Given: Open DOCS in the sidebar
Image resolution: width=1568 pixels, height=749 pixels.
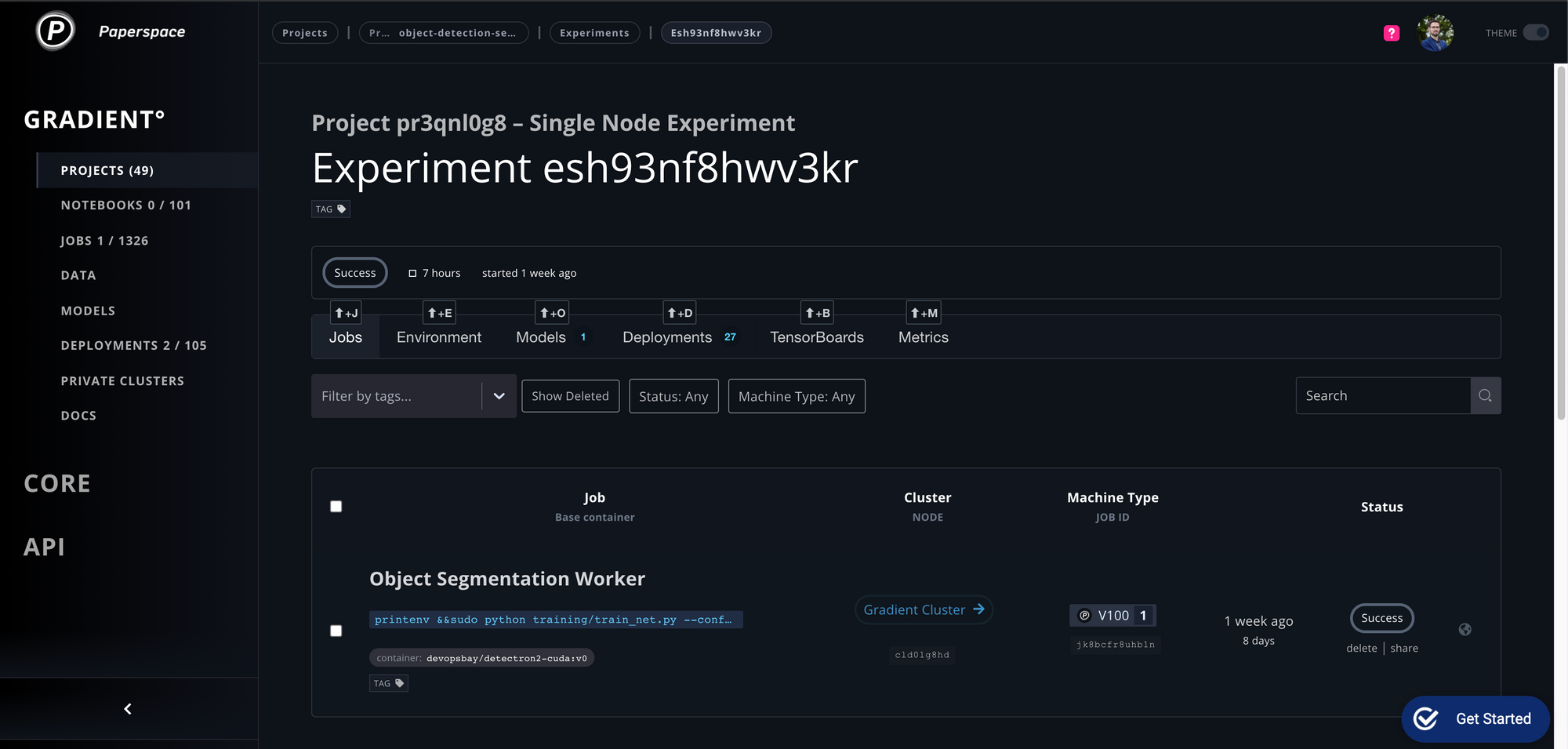Looking at the screenshot, I should coord(78,416).
